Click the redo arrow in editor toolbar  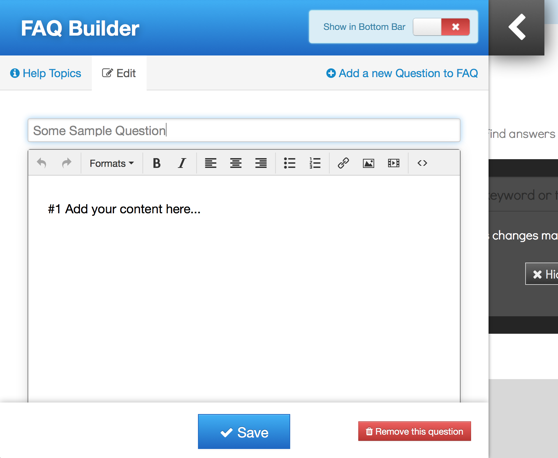coord(67,163)
